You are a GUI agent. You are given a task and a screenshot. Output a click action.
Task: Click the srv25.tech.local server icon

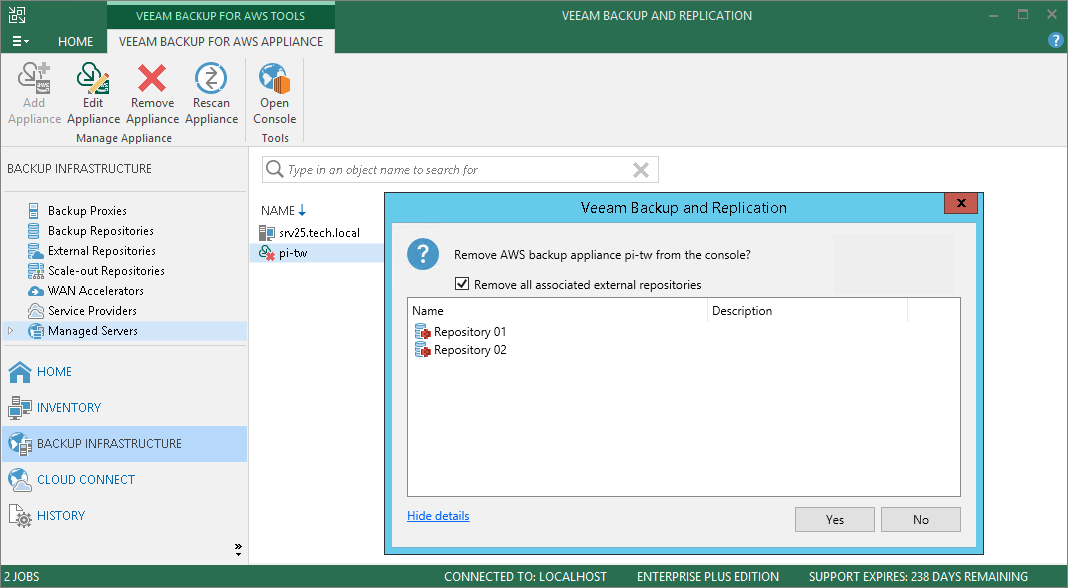[x=266, y=233]
